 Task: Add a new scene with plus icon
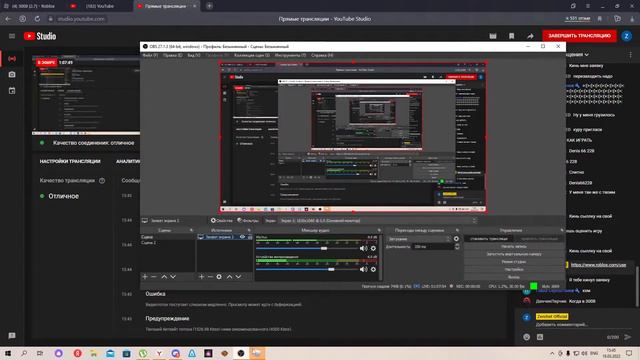click(145, 277)
